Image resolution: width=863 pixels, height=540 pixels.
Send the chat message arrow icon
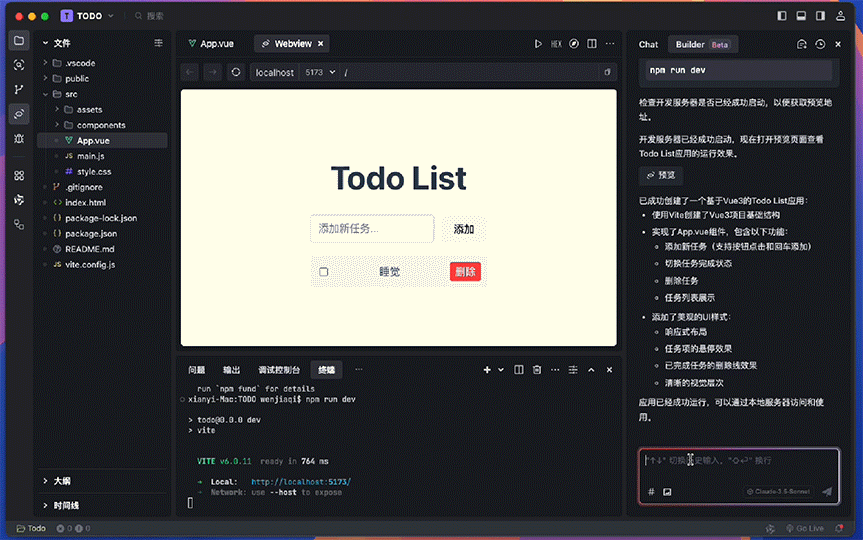pos(827,492)
